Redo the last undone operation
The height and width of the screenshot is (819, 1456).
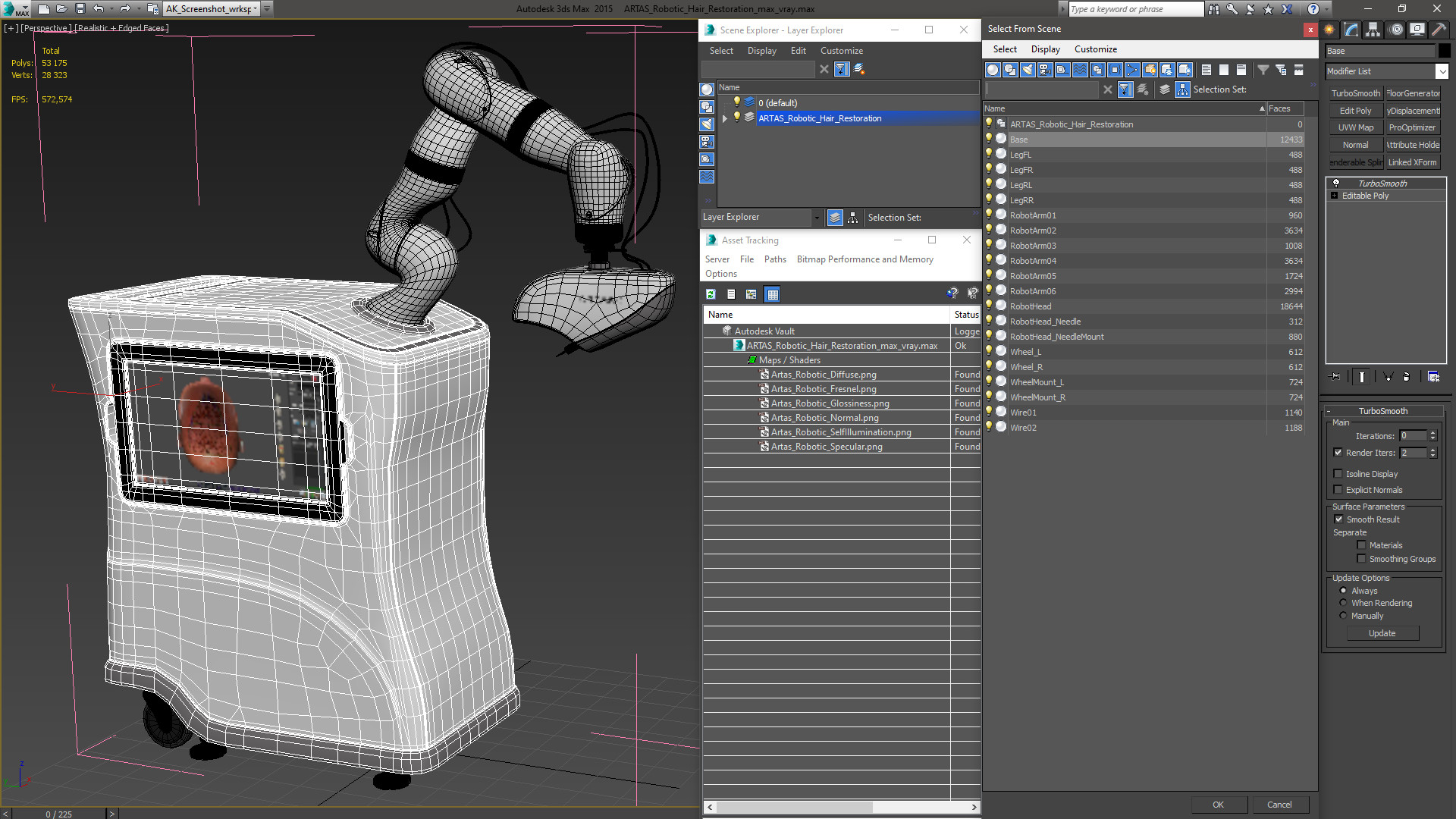(125, 9)
